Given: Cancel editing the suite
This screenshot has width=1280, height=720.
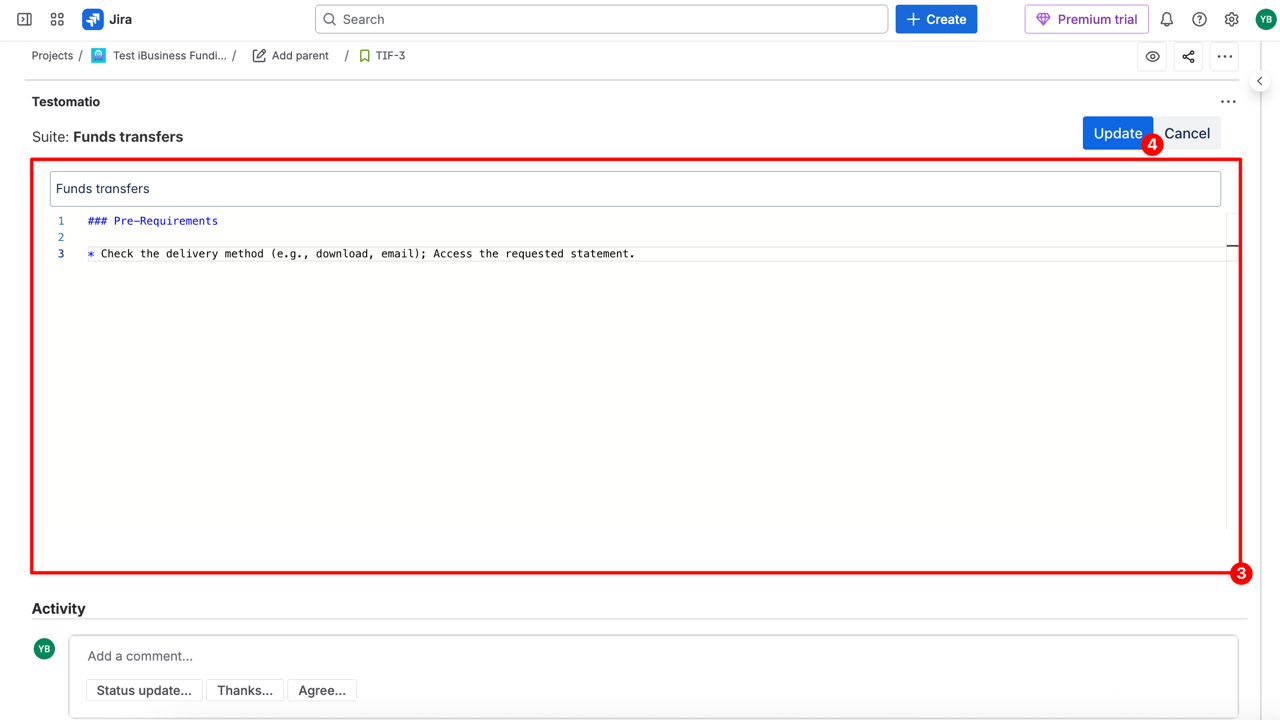Looking at the screenshot, I should [x=1187, y=133].
